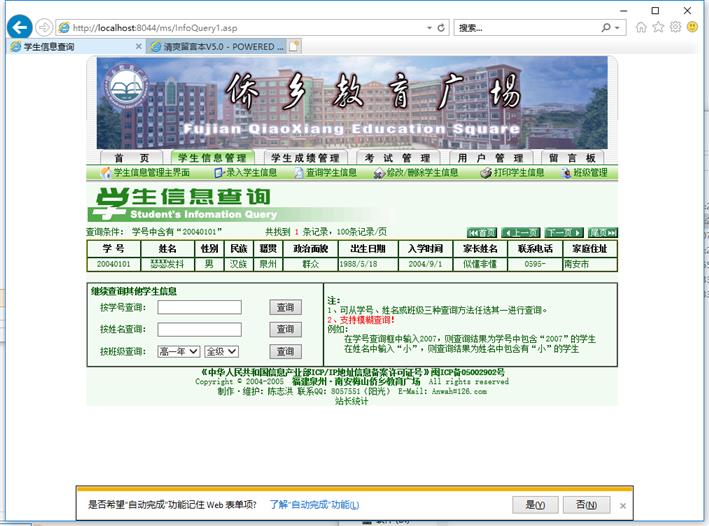709x526 pixels.
Task: Open the browser settings gear icon
Action: (675, 27)
